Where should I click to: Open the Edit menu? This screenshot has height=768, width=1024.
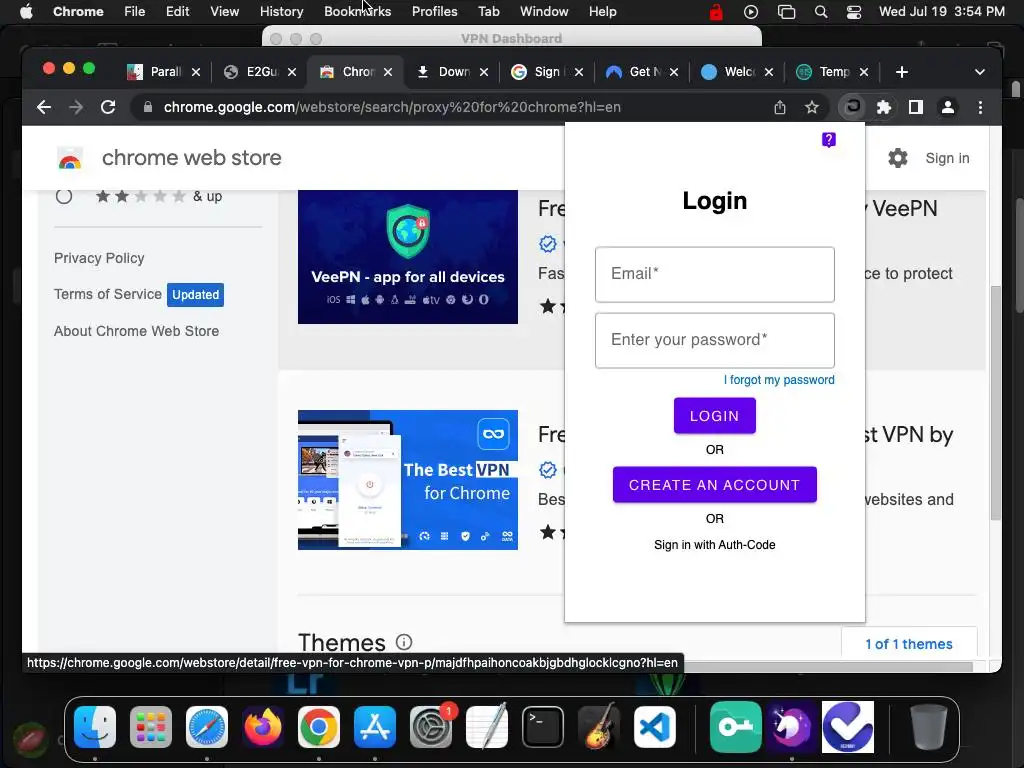click(177, 12)
